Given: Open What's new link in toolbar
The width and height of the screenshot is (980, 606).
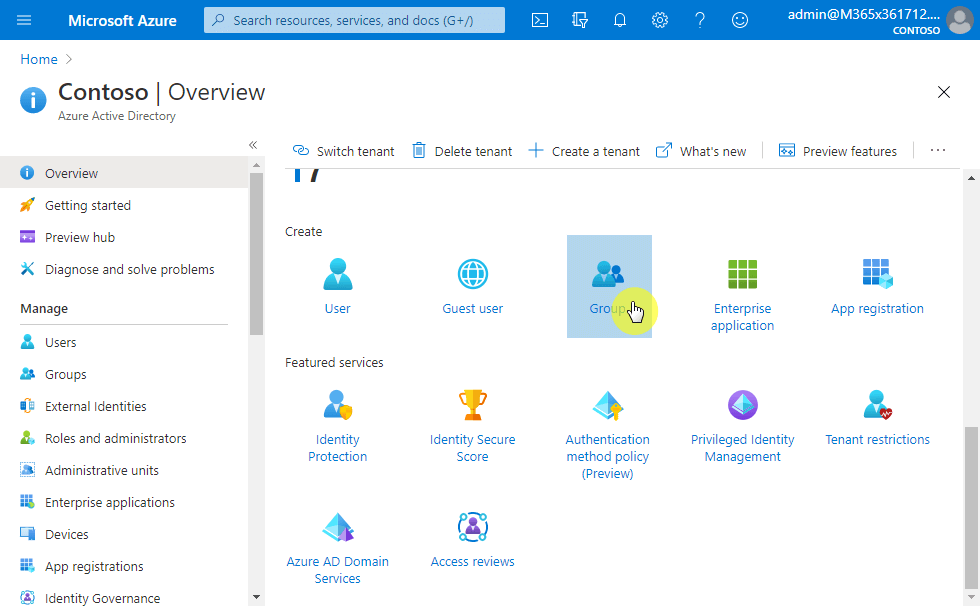Looking at the screenshot, I should click(x=701, y=151).
